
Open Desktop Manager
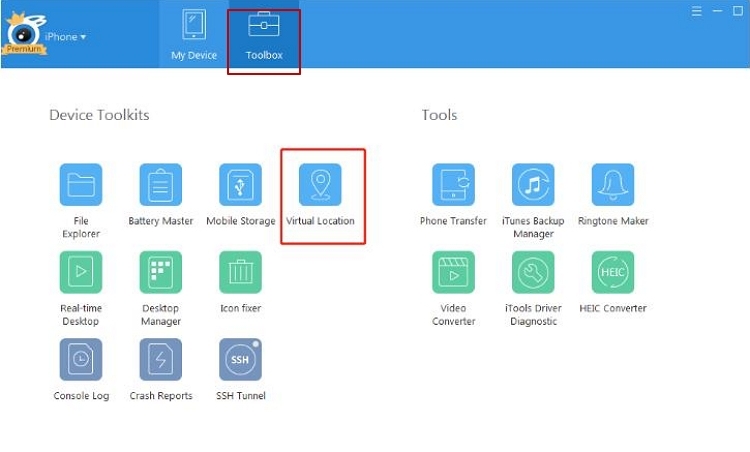point(161,272)
